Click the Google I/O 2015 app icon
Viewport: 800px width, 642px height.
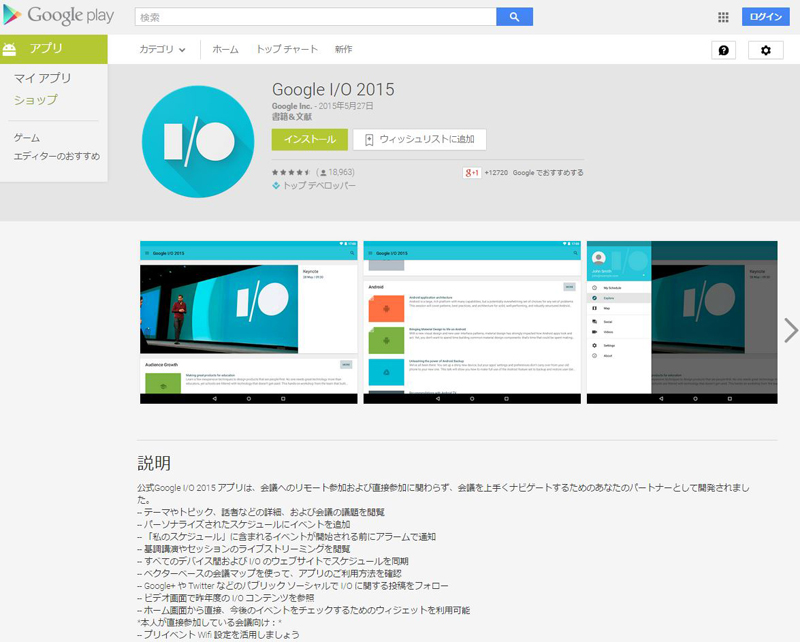(x=198, y=141)
